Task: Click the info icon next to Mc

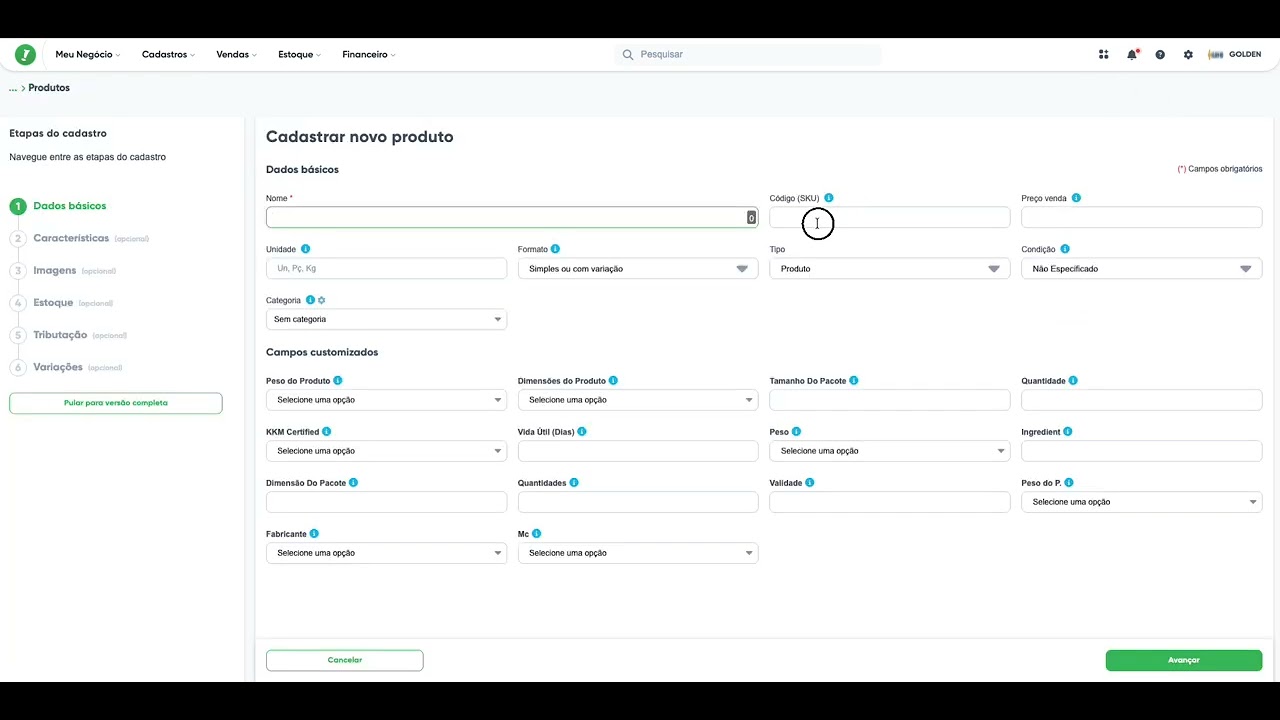Action: 536,534
